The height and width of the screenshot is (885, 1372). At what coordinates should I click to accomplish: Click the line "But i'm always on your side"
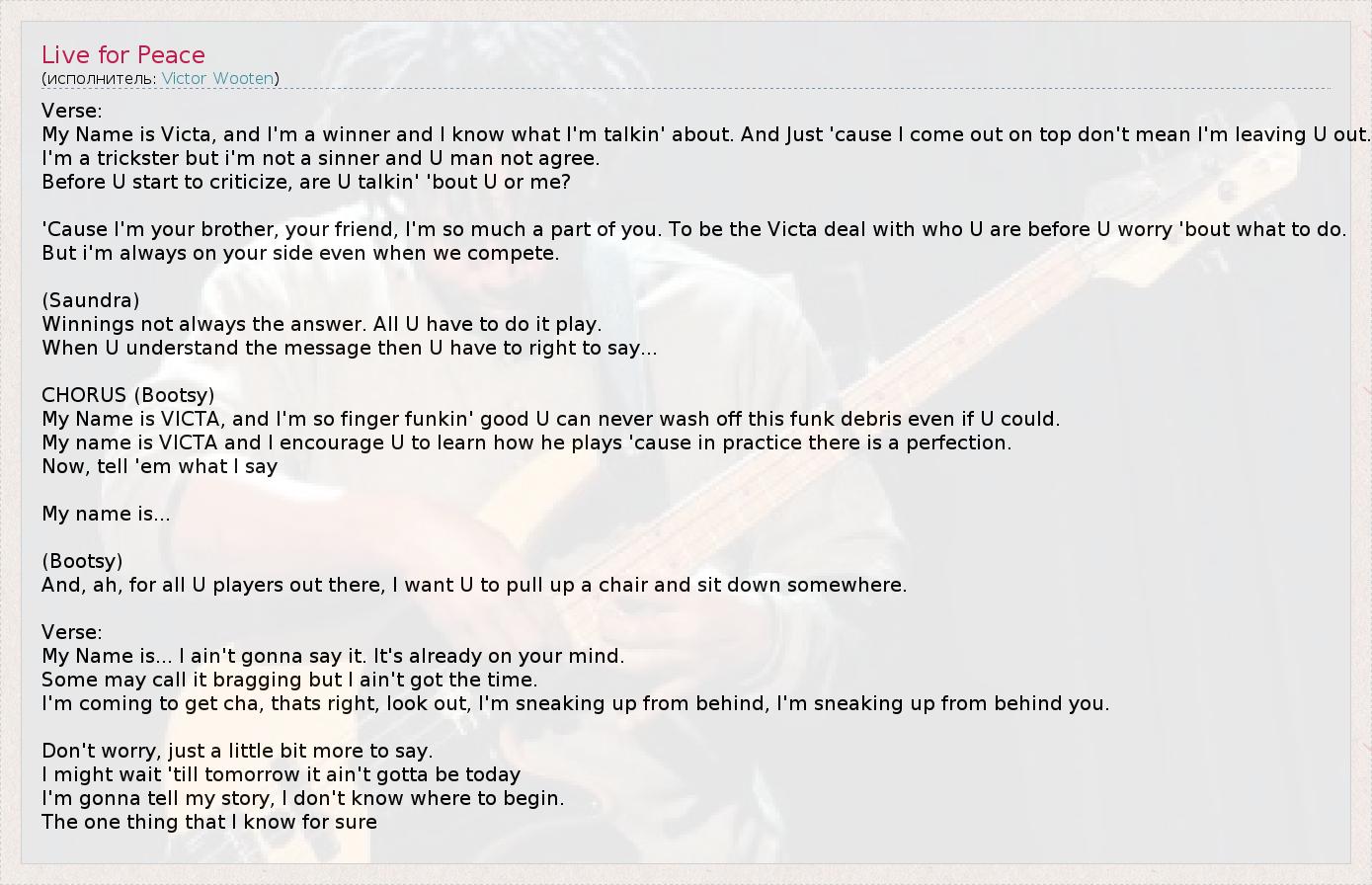[x=300, y=253]
